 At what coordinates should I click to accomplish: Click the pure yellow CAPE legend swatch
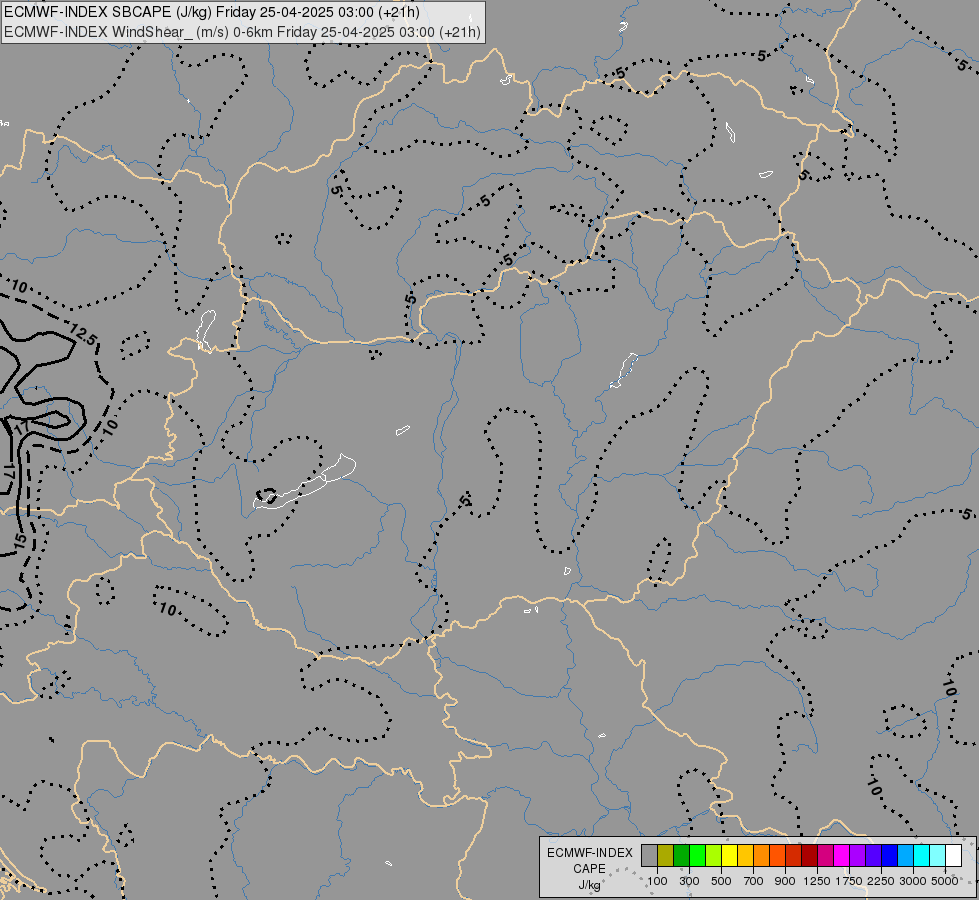click(729, 855)
